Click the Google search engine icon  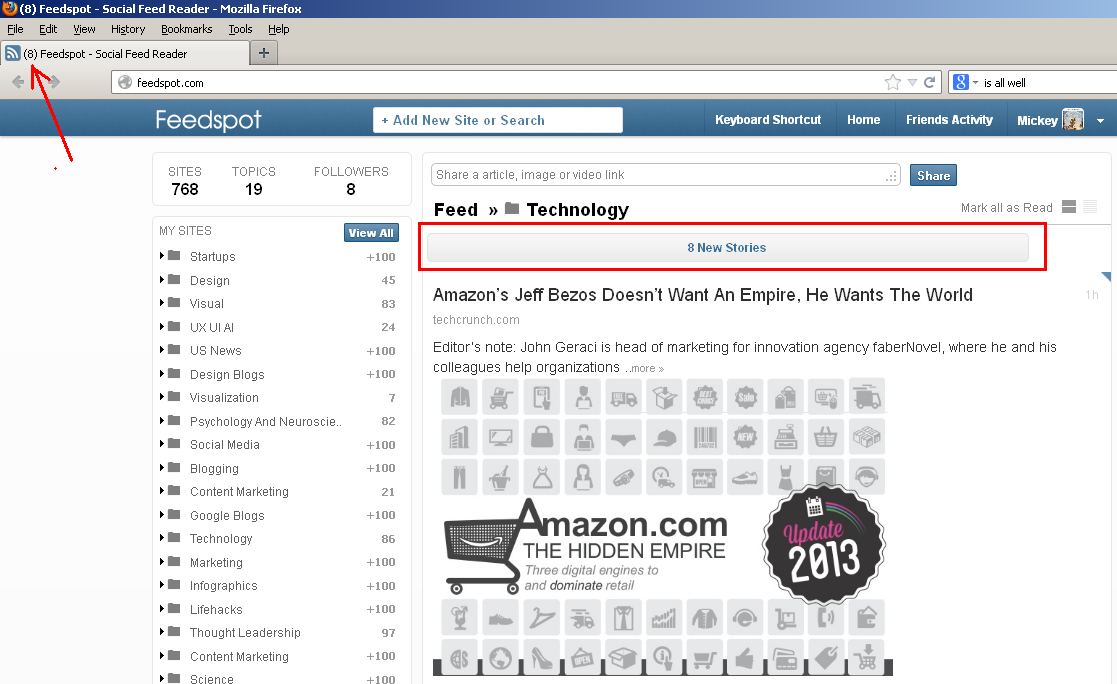coord(961,83)
